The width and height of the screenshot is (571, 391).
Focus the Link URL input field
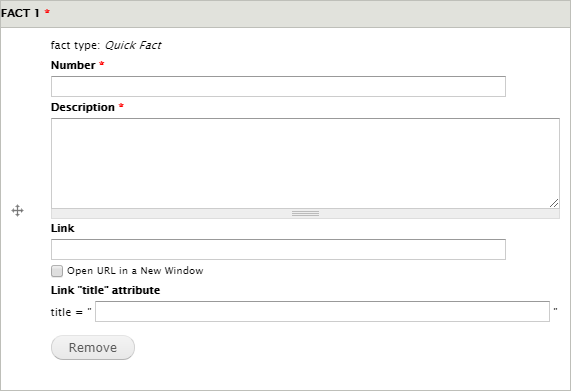278,249
